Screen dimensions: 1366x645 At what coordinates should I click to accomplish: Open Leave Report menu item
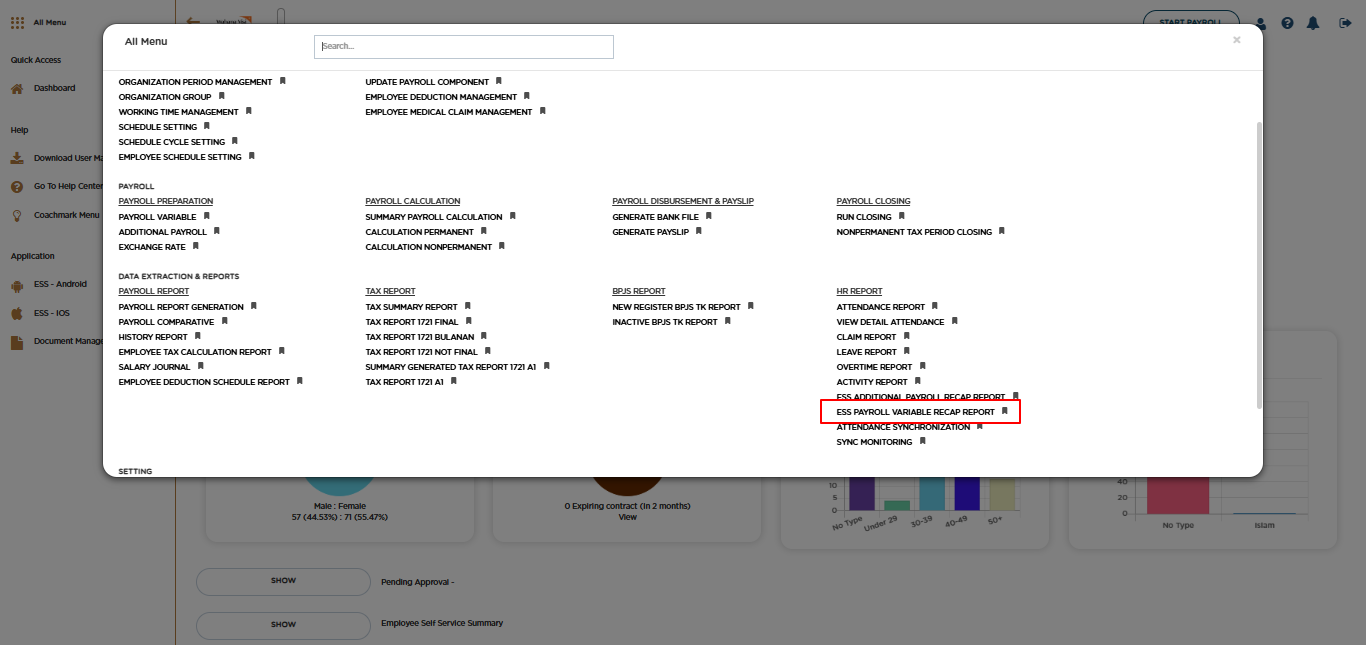point(867,352)
